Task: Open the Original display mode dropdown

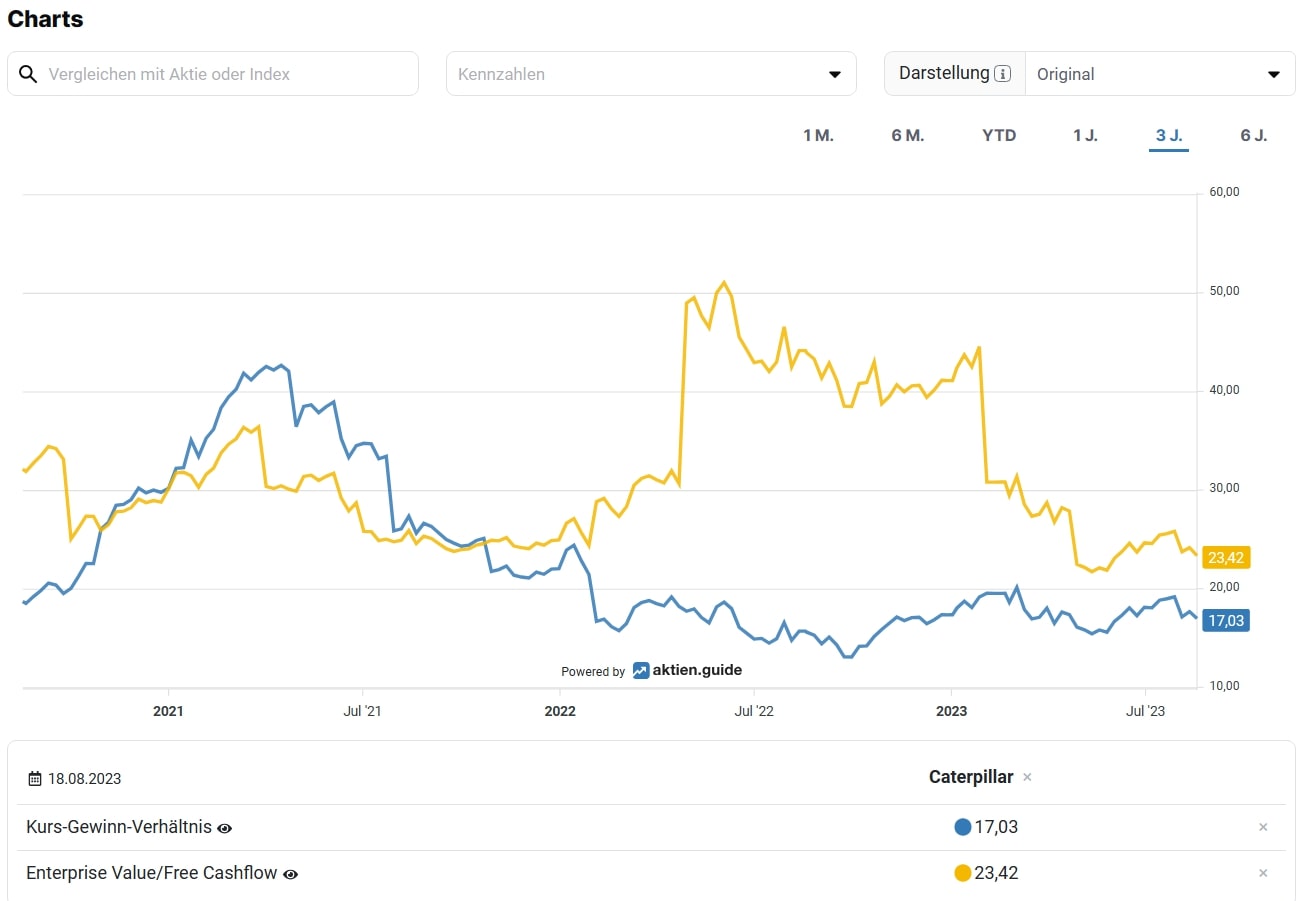Action: click(x=1160, y=74)
